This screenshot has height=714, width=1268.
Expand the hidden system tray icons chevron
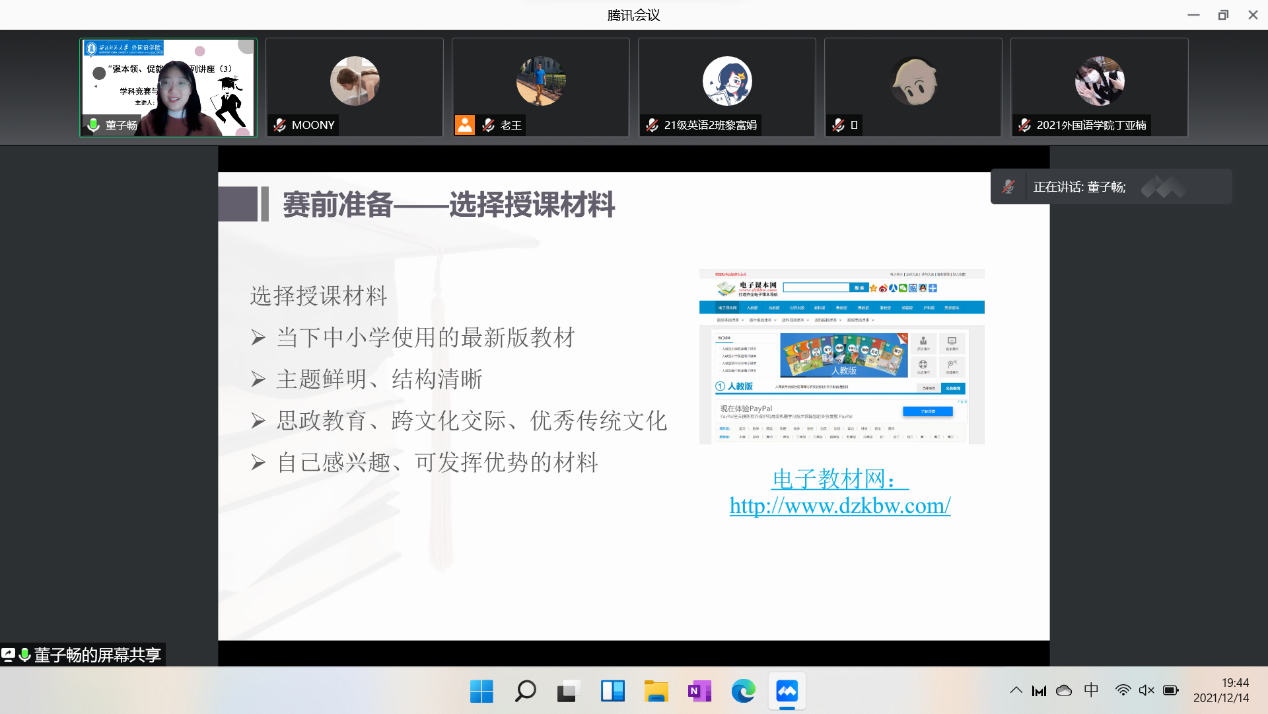1016,690
